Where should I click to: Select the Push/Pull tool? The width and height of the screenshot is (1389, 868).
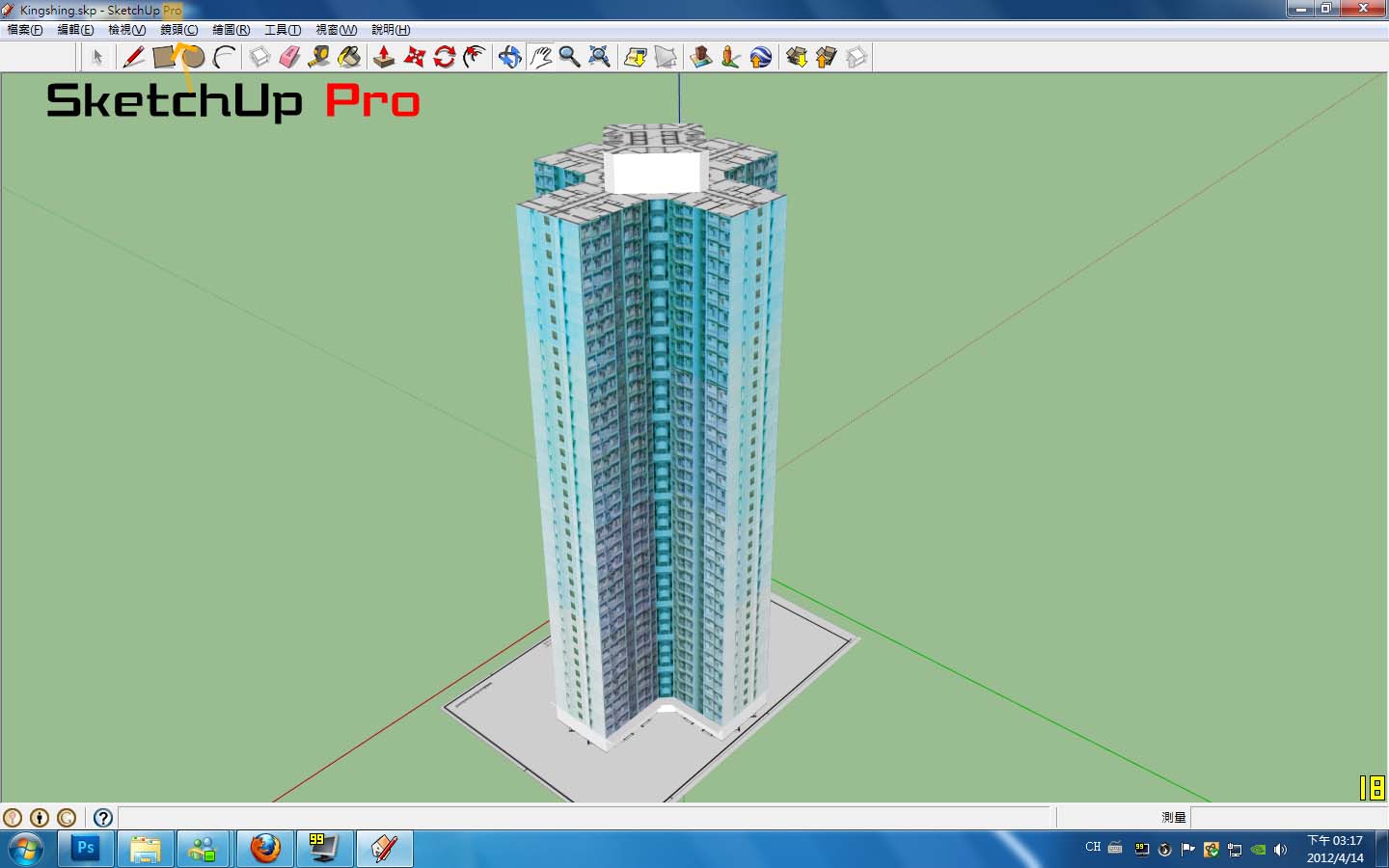click(384, 57)
